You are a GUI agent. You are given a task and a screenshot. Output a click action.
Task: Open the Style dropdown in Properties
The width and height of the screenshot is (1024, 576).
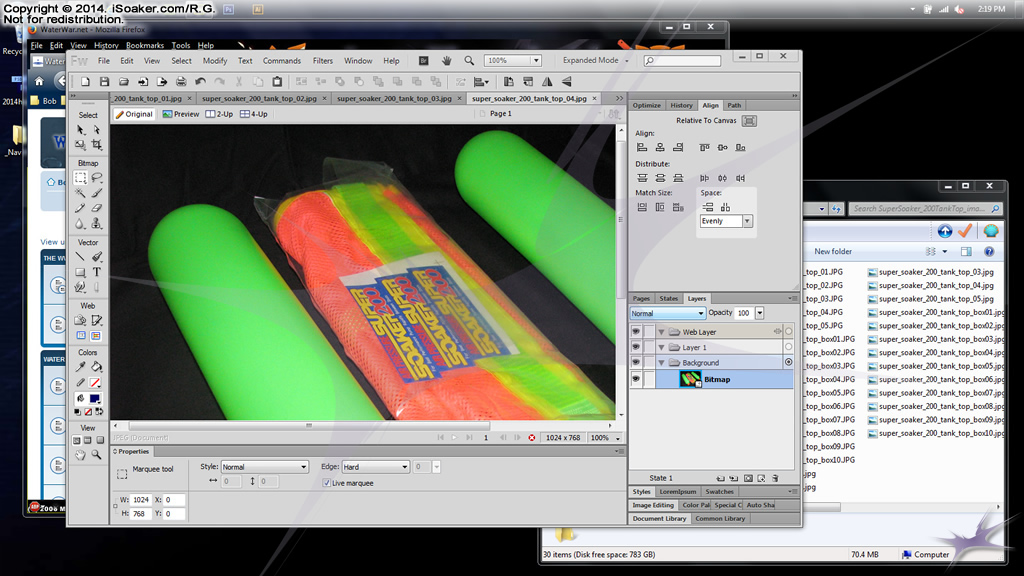[x=264, y=467]
